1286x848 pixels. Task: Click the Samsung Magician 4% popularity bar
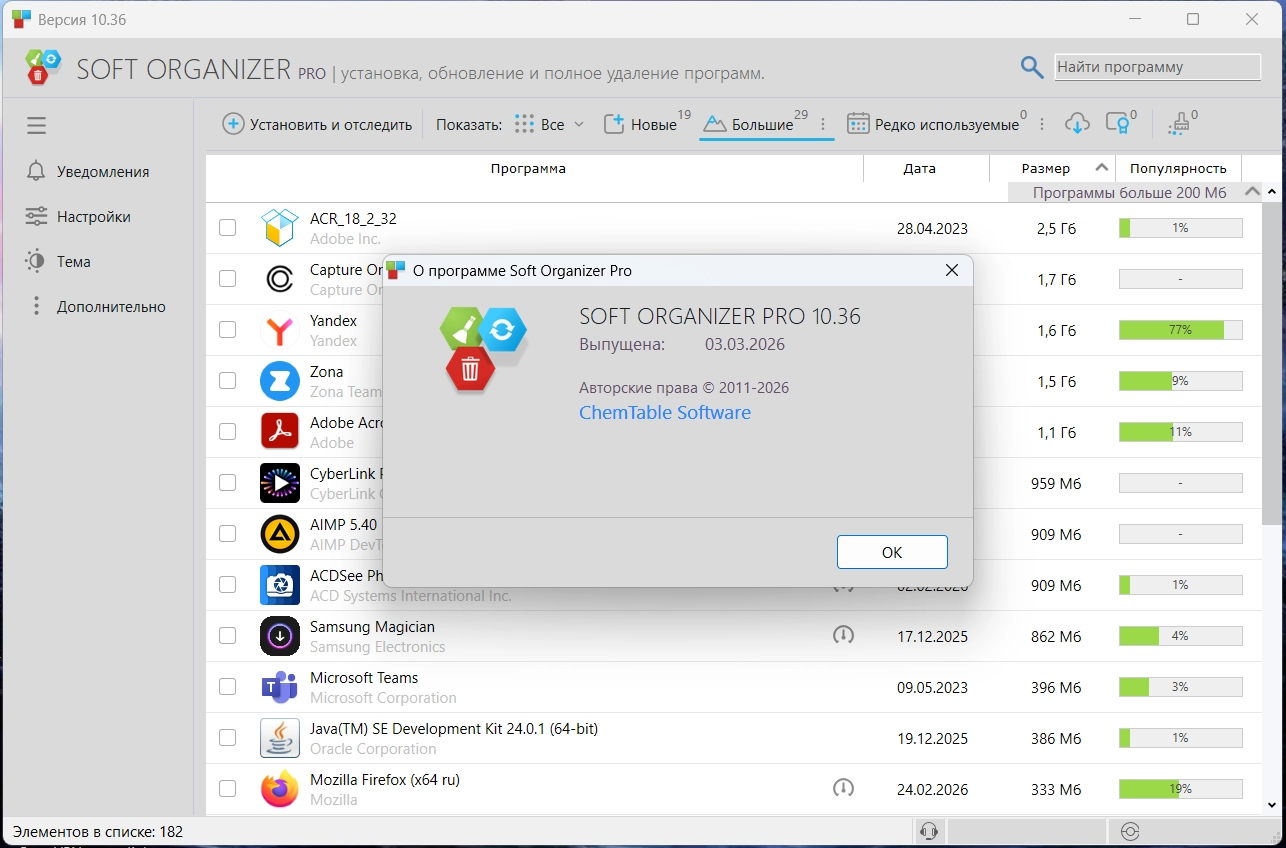[x=1181, y=636]
